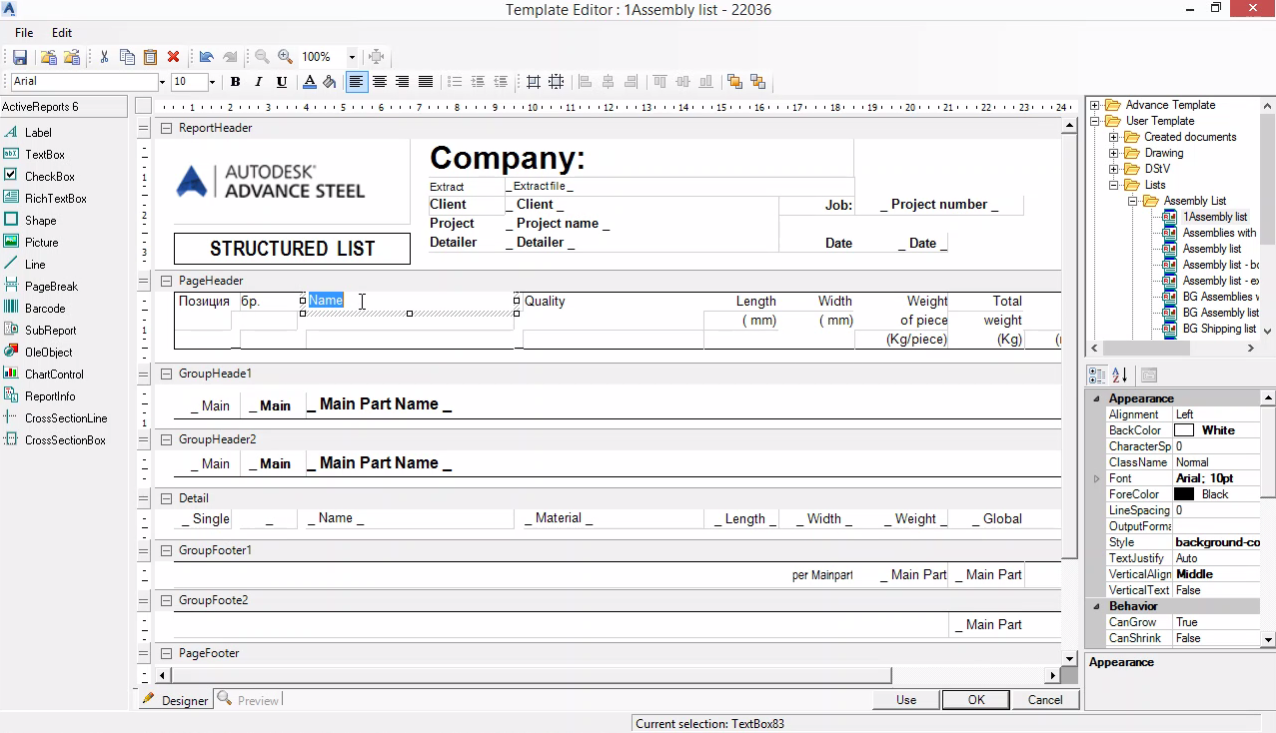This screenshot has width=1276, height=733.
Task: Select the 1Assembly list template
Action: pos(1214,217)
